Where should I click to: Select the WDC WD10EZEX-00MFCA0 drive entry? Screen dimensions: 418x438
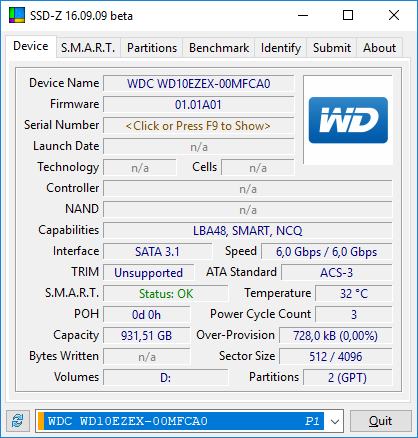coord(181,421)
